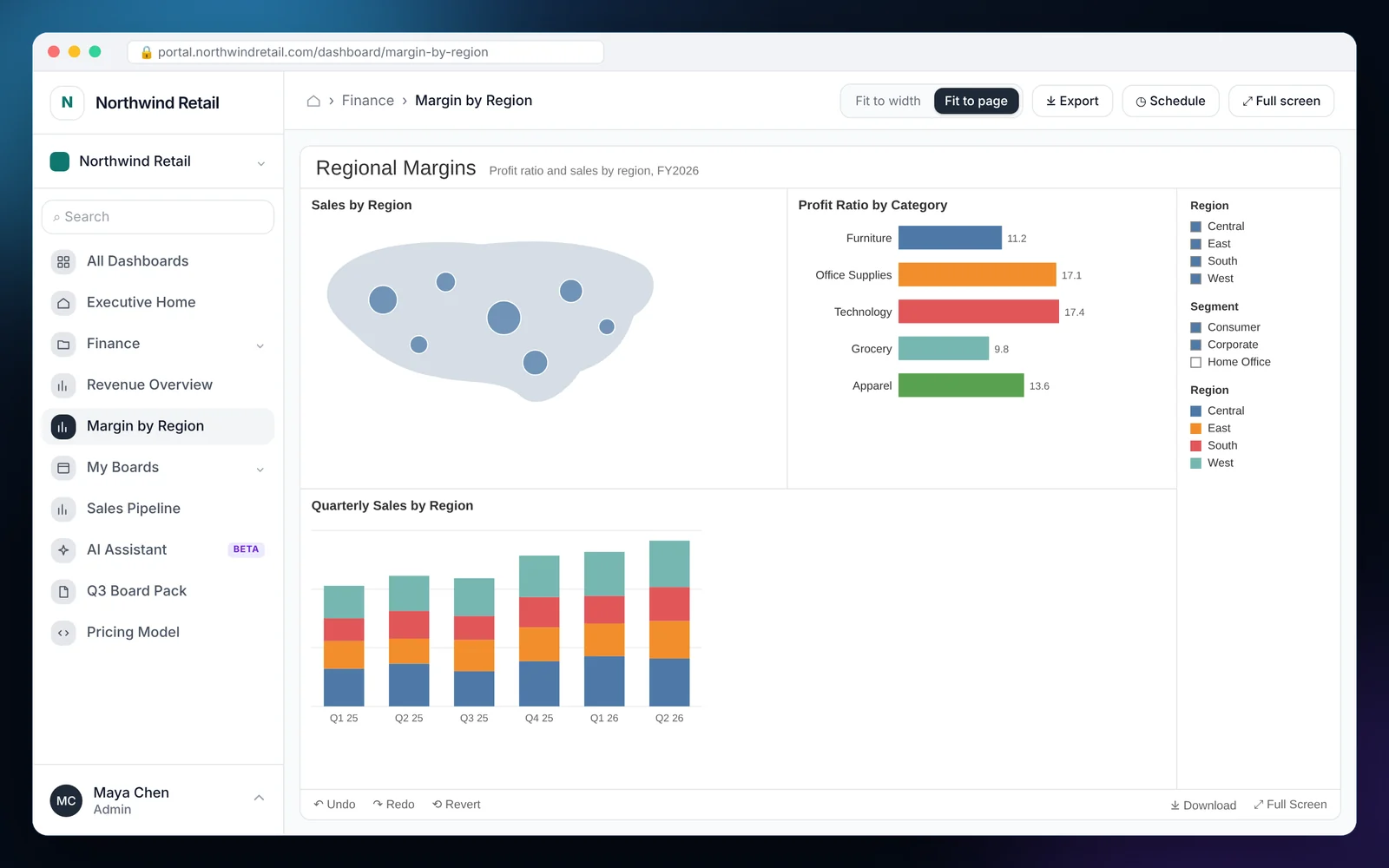Click the Q4 25 stacked bar
This screenshot has width=1389, height=868.
539,631
